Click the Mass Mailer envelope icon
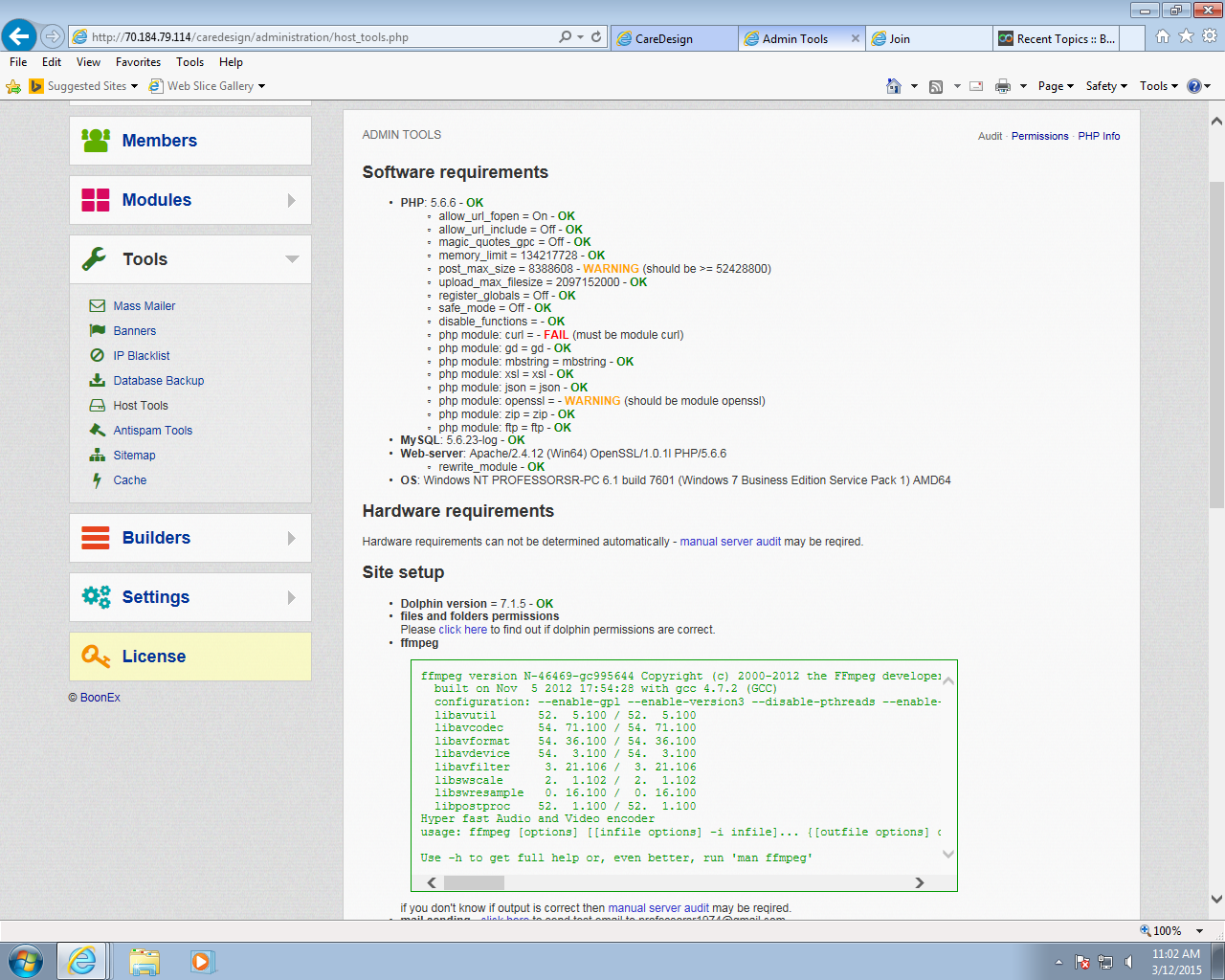The height and width of the screenshot is (980, 1225). pos(97,306)
